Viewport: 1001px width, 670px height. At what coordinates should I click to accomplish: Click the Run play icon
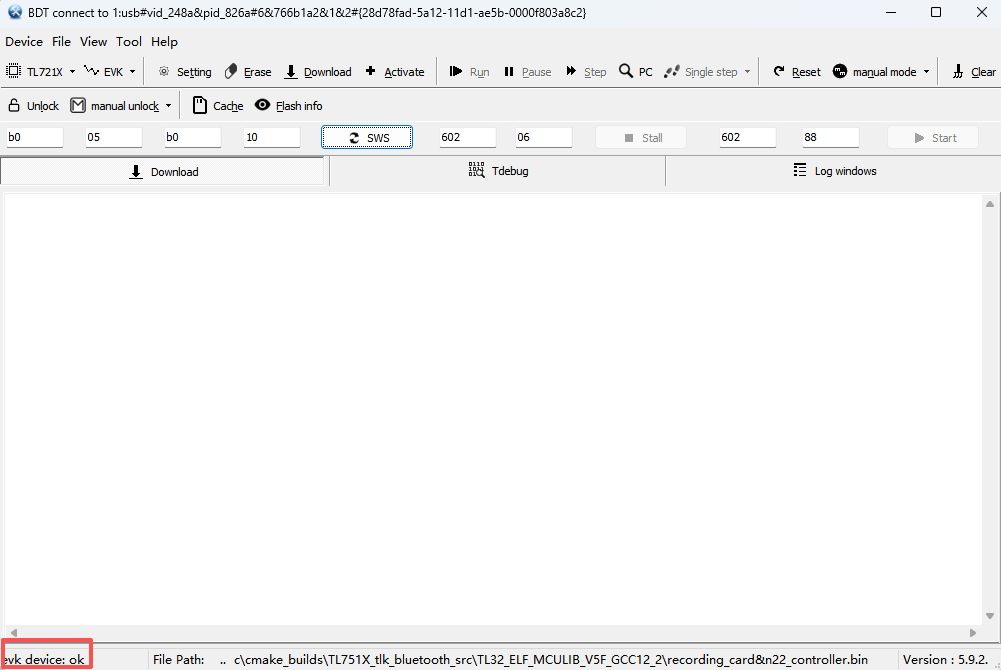click(456, 71)
